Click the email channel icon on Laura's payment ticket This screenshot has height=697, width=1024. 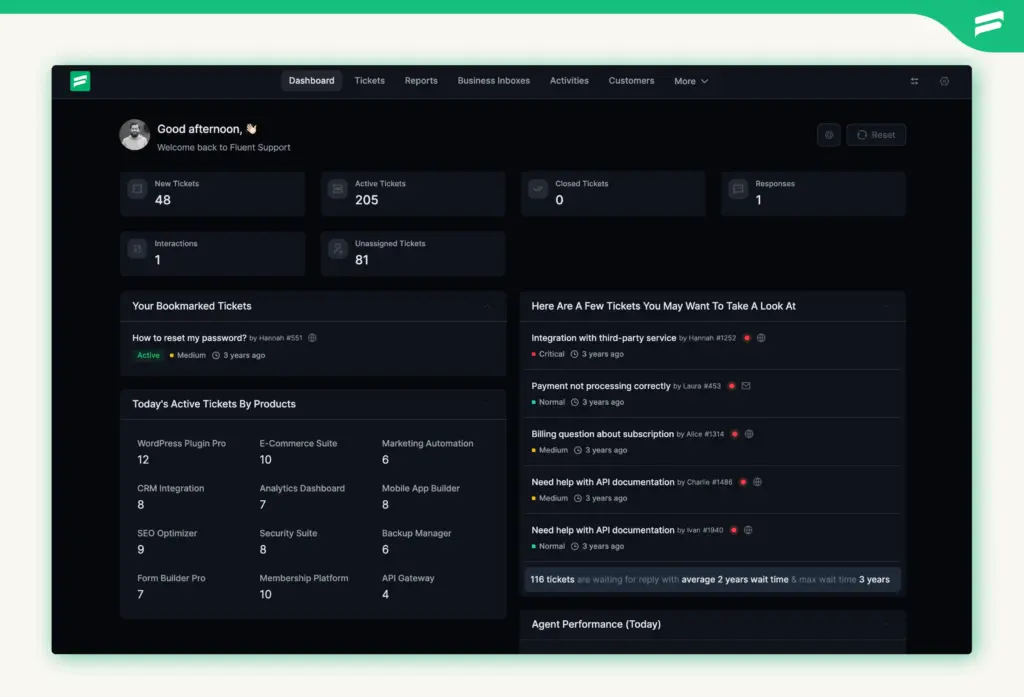746,385
